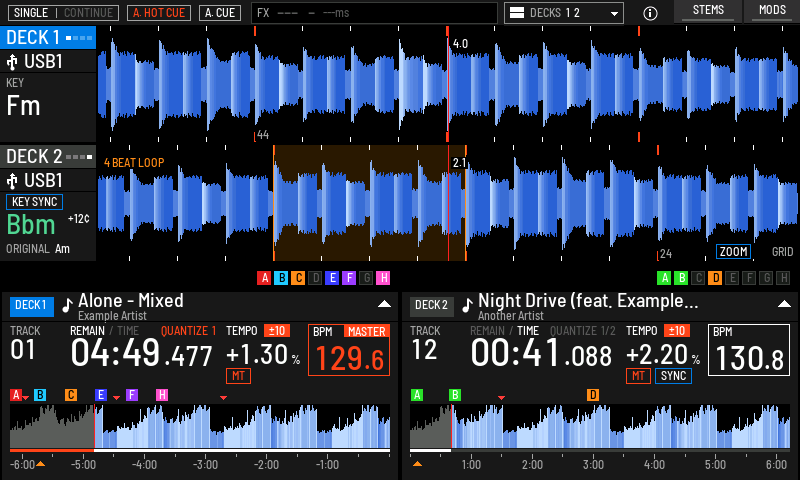This screenshot has width=800, height=480.
Task: Jump to marker A on Deck 2 overview
Action: click(417, 395)
